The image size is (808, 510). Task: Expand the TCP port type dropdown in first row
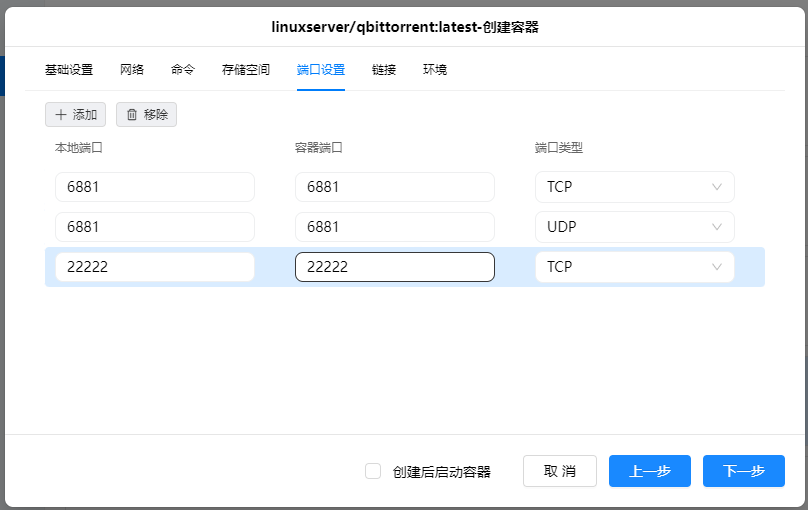[634, 187]
